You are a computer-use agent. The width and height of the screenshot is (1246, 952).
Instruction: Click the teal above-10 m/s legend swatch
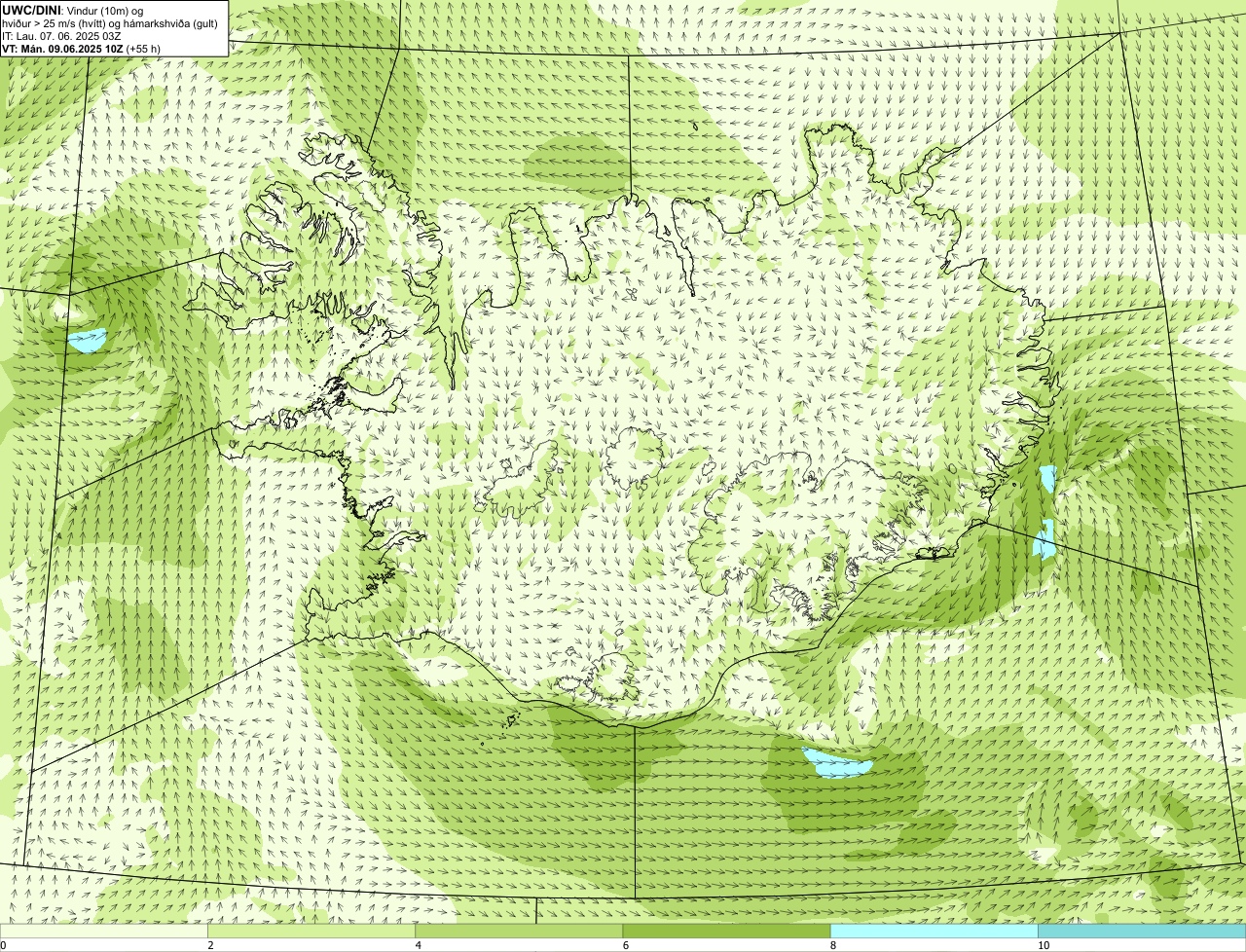[1142, 931]
